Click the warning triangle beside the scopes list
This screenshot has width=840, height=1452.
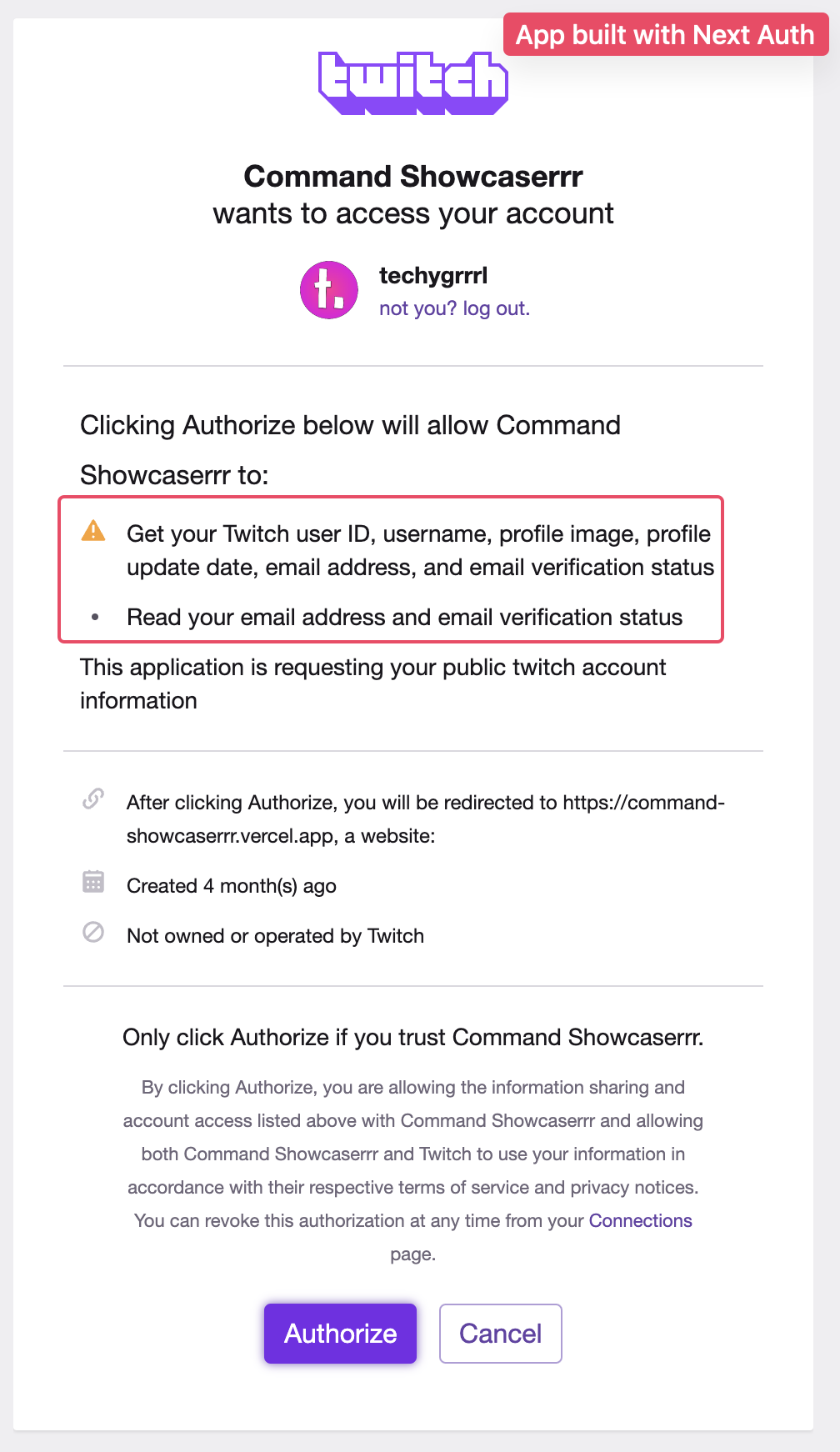click(x=94, y=530)
